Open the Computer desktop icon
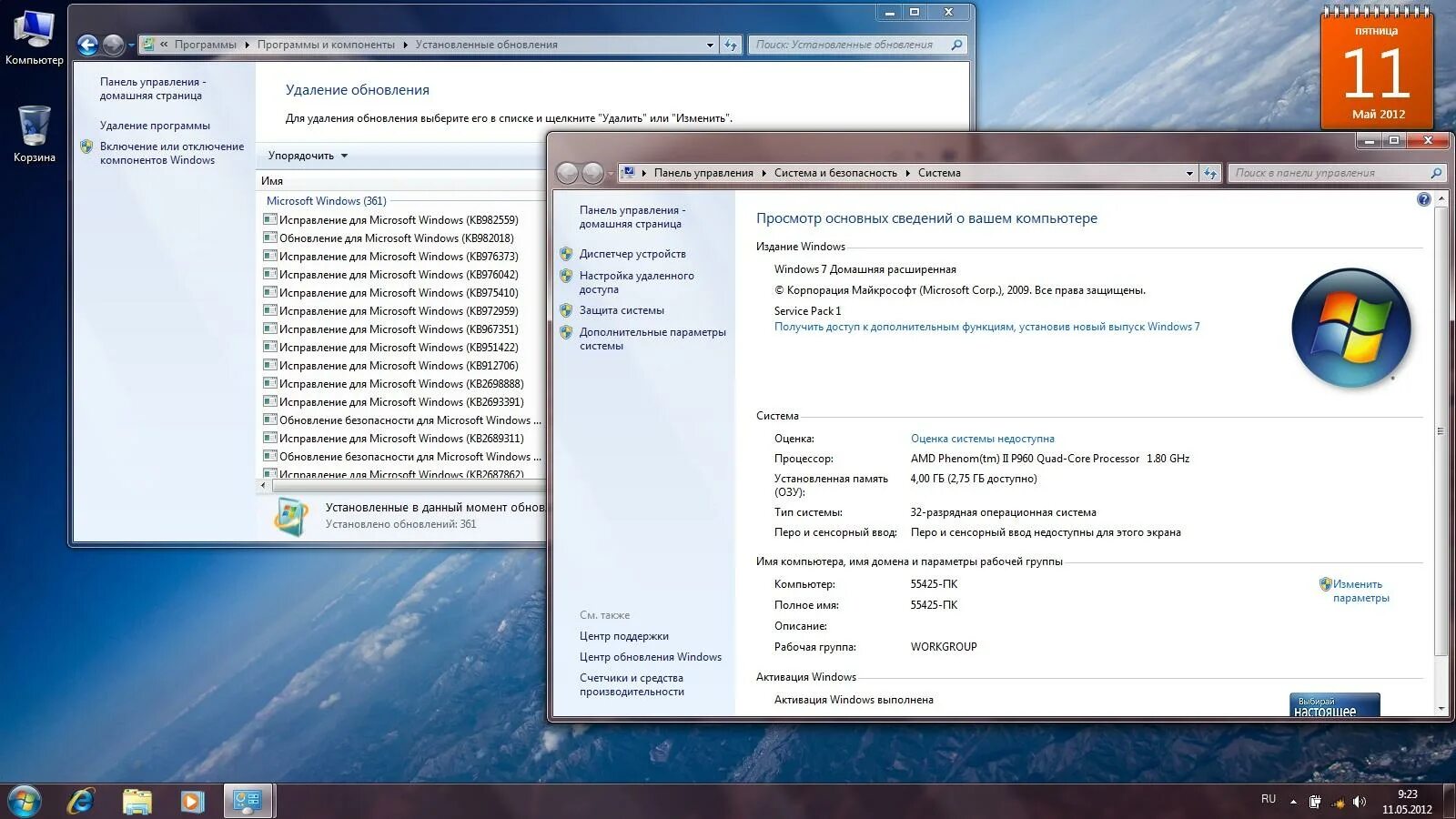The width and height of the screenshot is (1456, 819). pyautogui.click(x=34, y=36)
